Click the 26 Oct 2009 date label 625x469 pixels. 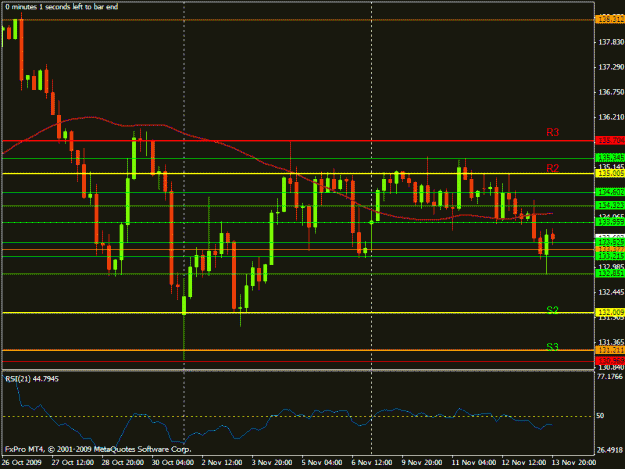click(x=22, y=463)
